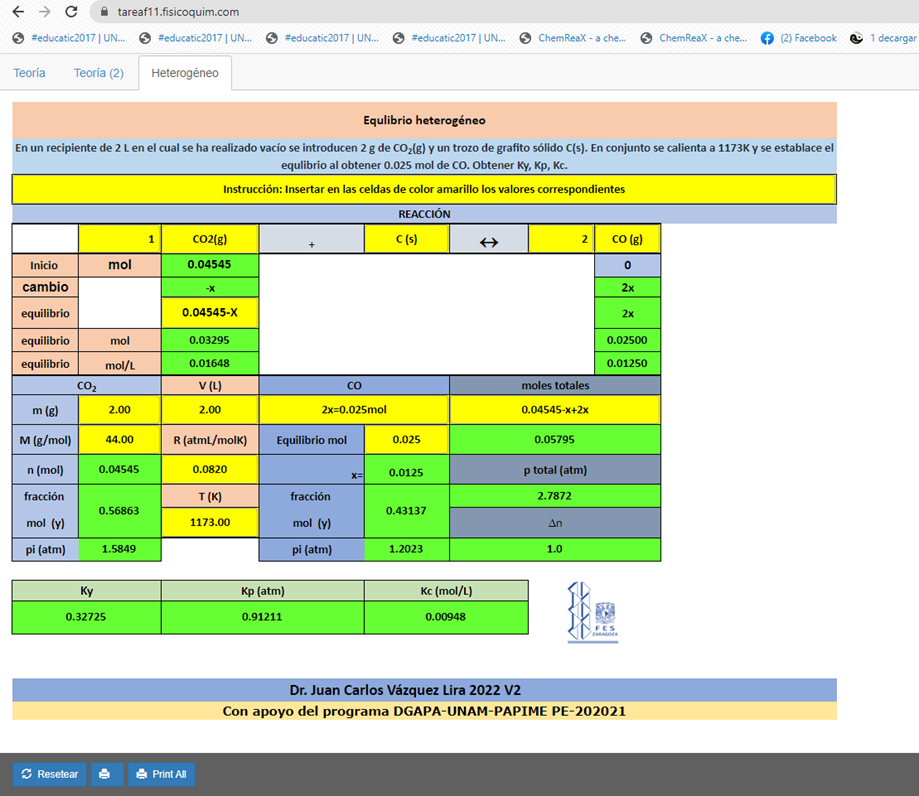Click the CO2 partial pressure 1.5849
Viewport: 919px width, 796px height.
(x=120, y=549)
